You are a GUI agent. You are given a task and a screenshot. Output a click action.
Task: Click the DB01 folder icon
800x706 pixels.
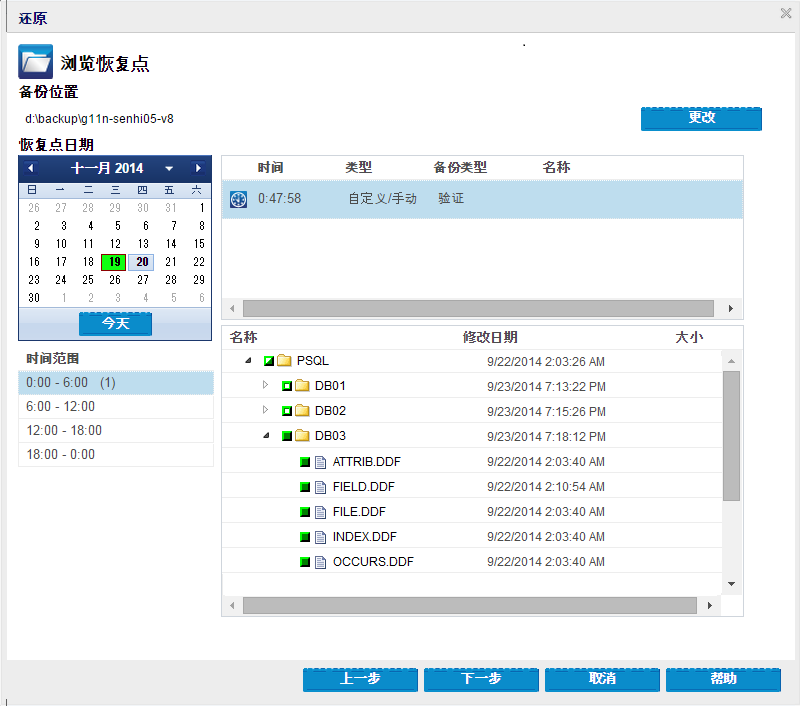tap(302, 386)
